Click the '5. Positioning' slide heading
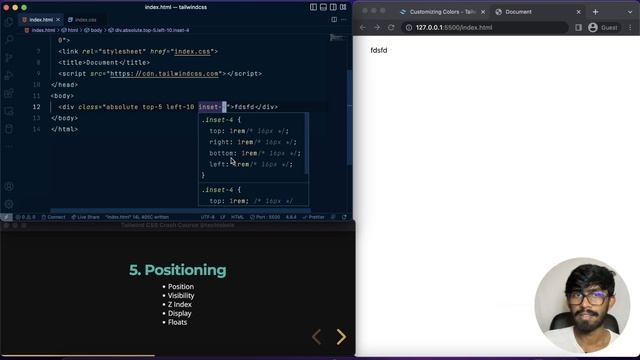640x360 pixels. coord(178,270)
